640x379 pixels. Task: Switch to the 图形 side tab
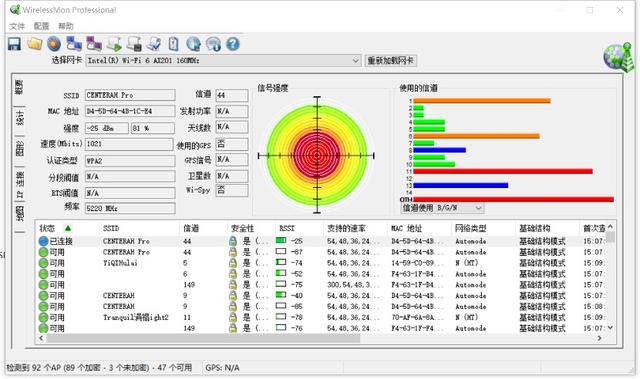click(19, 148)
